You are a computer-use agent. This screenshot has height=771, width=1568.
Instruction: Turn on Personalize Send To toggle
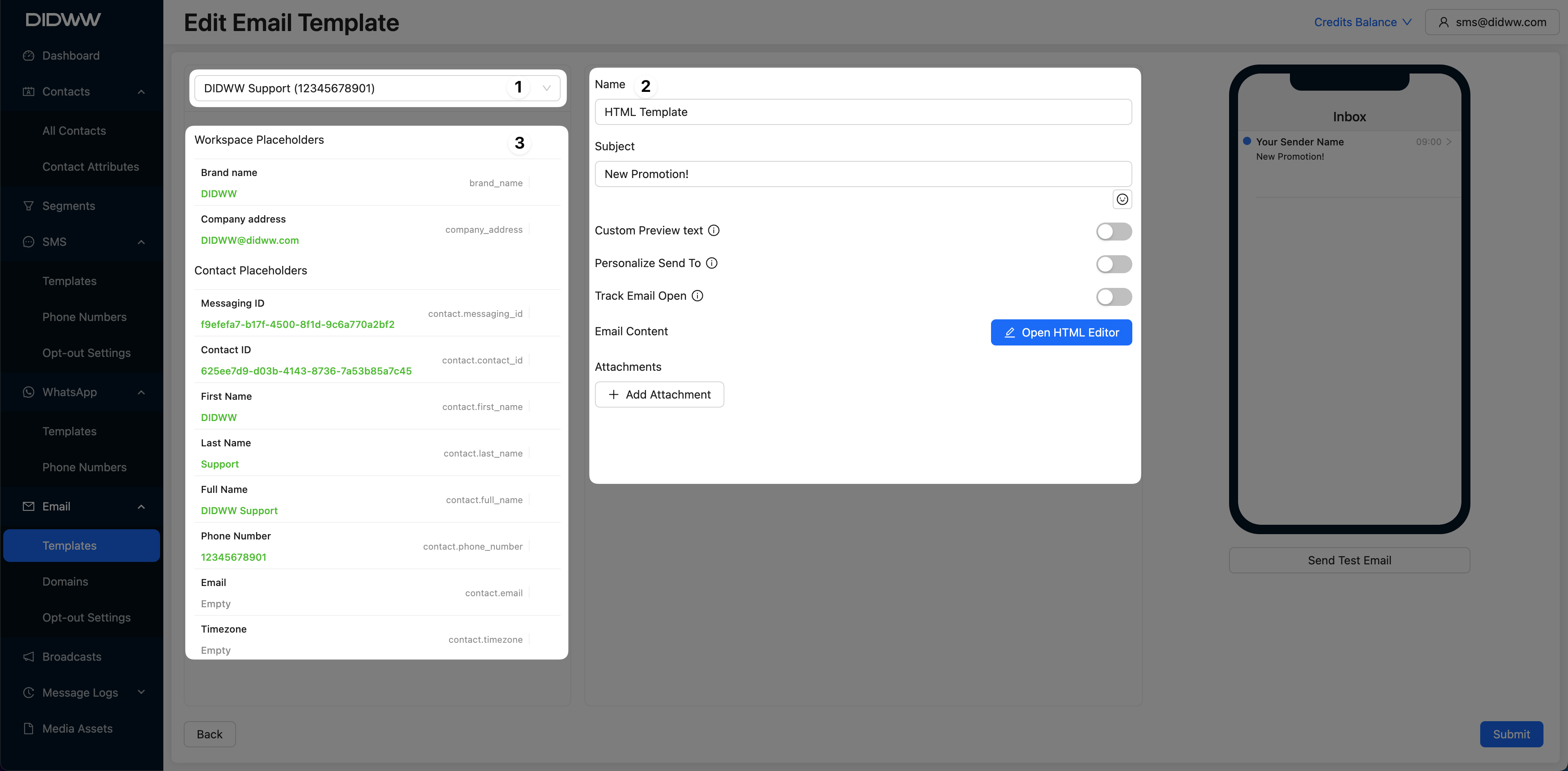tap(1113, 264)
